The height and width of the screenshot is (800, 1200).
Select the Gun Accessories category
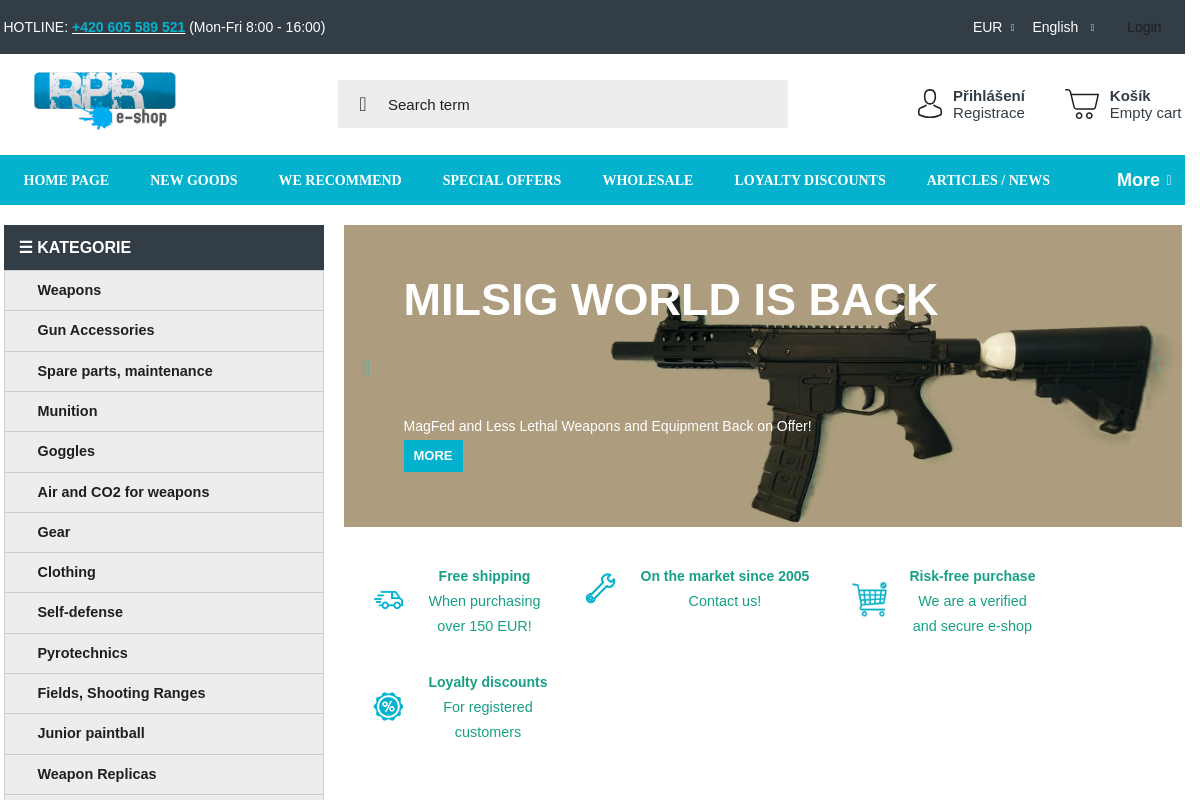(x=164, y=330)
